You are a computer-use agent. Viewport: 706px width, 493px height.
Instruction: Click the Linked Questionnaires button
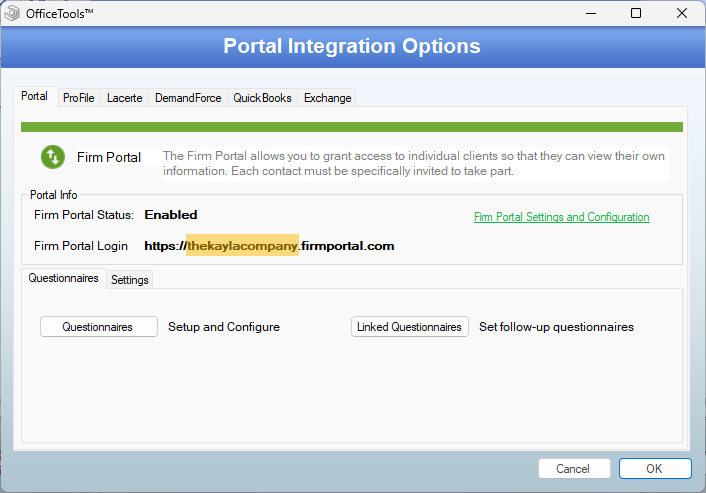[410, 326]
